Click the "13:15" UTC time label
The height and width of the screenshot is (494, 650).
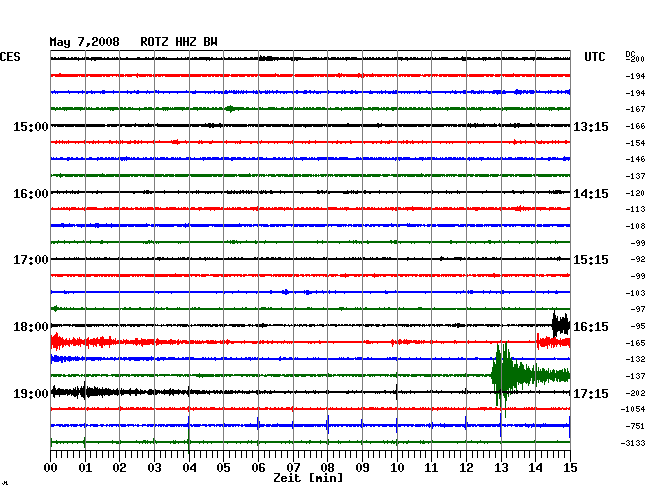pyautogui.click(x=591, y=126)
